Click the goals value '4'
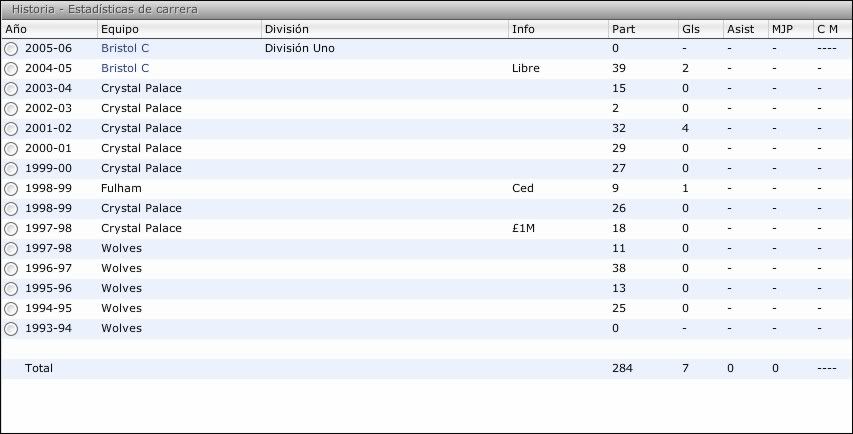Viewport: 853px width, 434px height. pos(685,128)
